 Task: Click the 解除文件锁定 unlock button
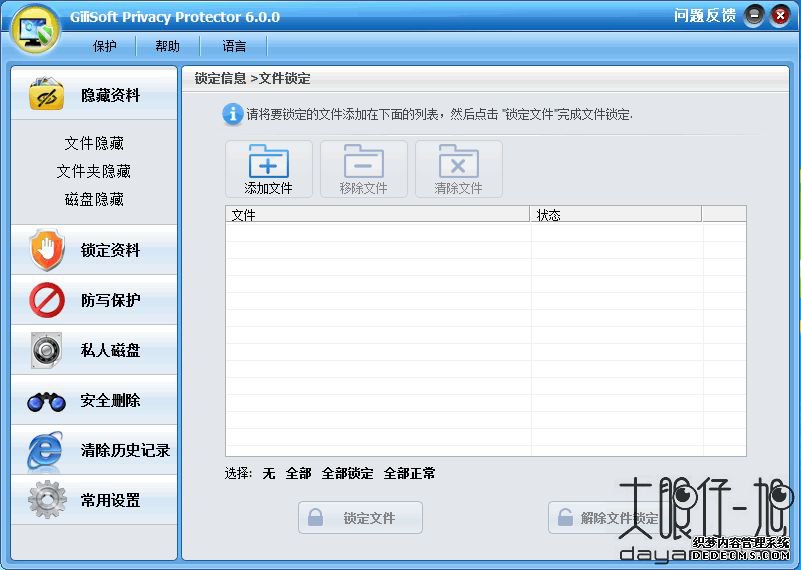(x=608, y=517)
